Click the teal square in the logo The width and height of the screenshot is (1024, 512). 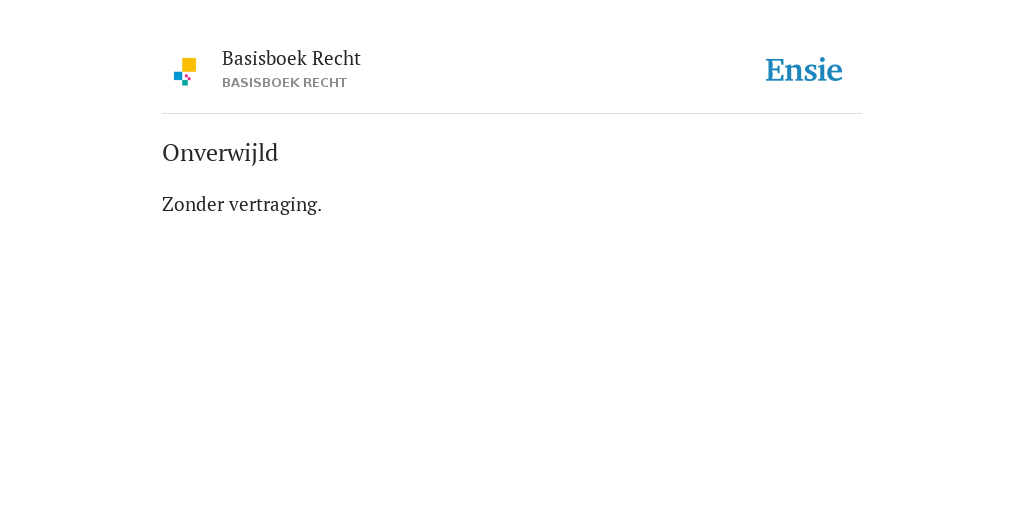(x=185, y=83)
